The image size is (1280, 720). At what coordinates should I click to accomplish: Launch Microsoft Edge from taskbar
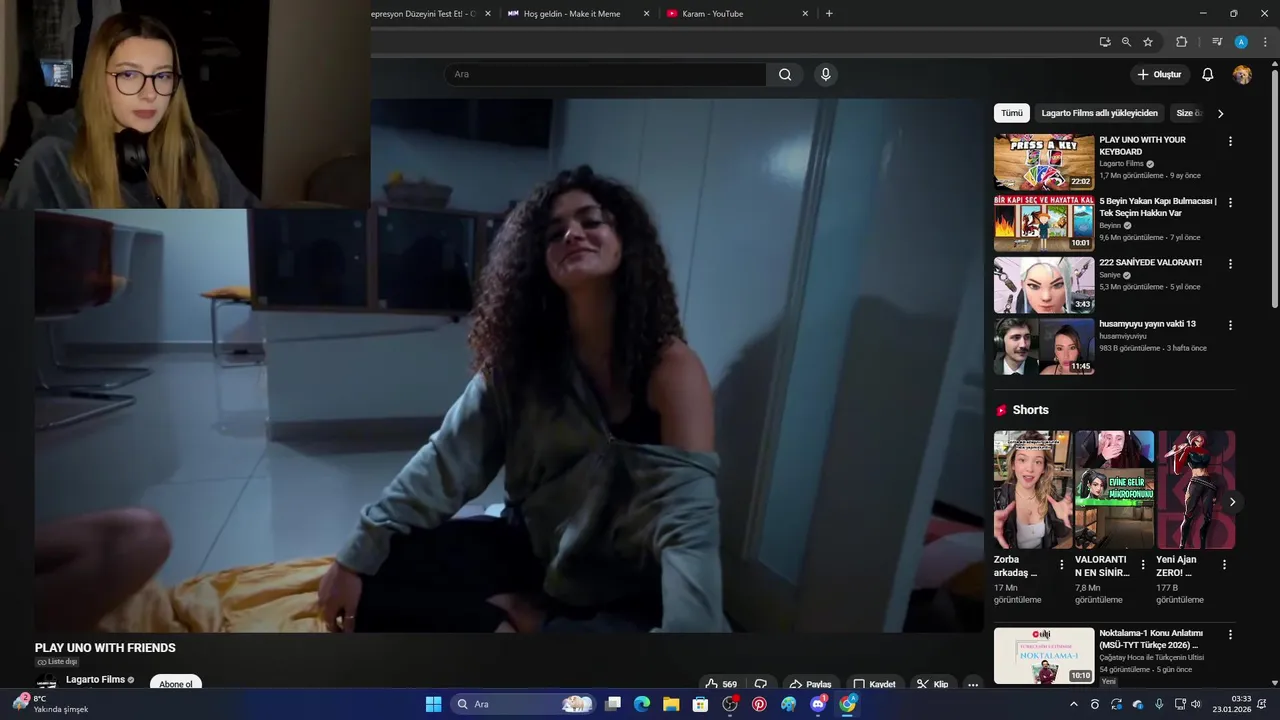pyautogui.click(x=642, y=704)
